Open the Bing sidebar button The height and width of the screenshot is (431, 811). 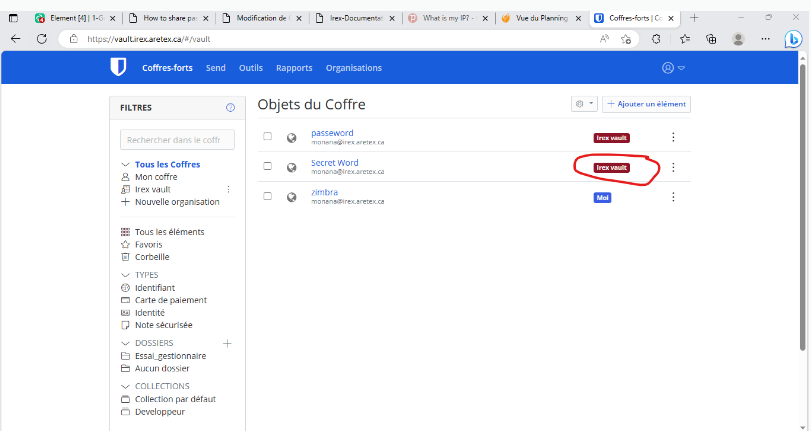click(x=793, y=39)
